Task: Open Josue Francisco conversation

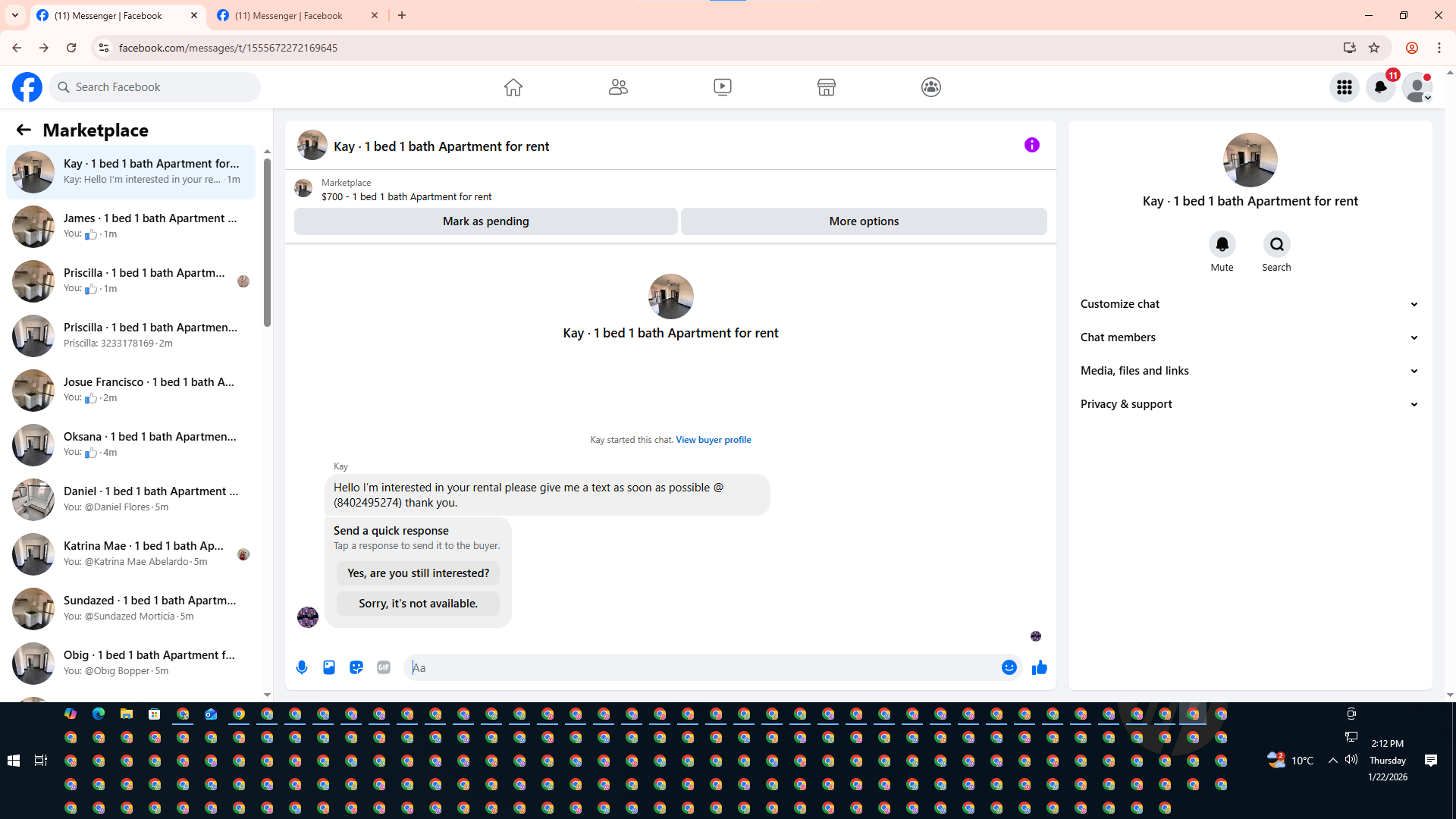Action: pyautogui.click(x=131, y=391)
